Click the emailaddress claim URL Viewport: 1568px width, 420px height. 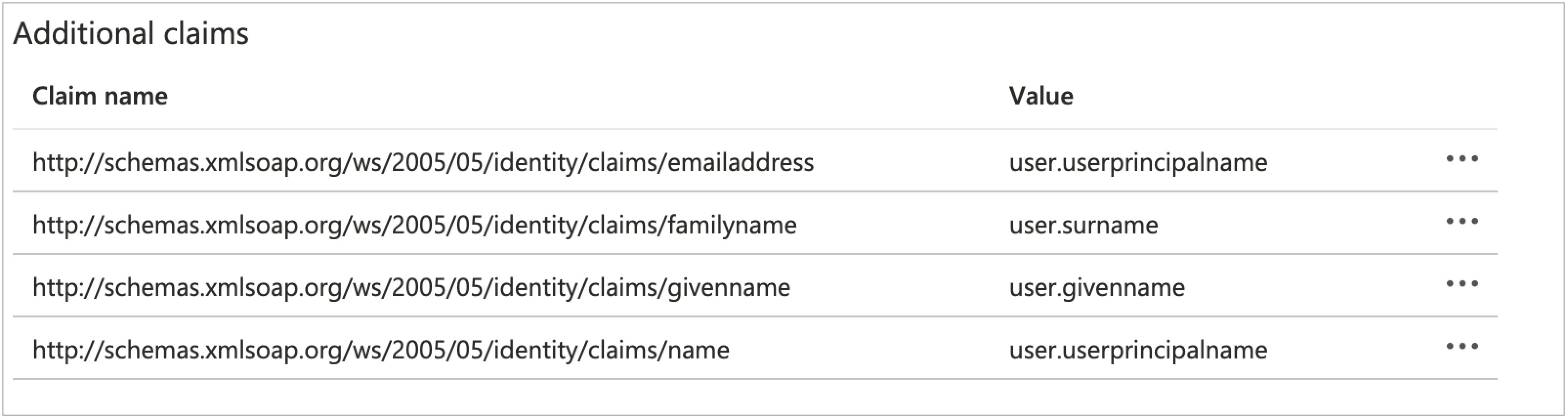tap(423, 163)
